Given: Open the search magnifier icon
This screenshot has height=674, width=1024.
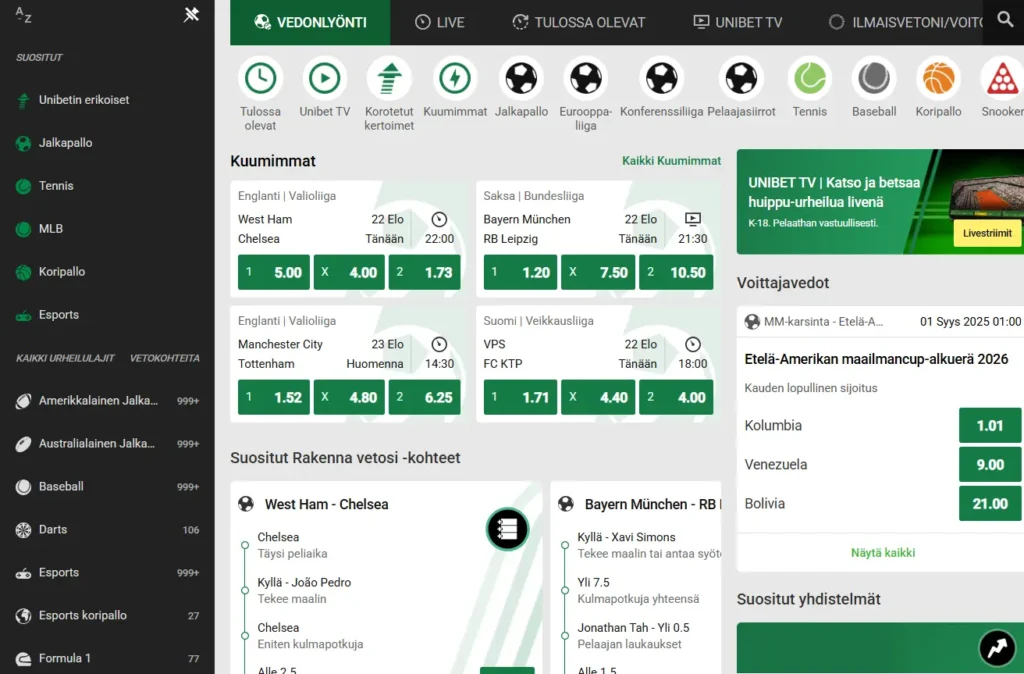Looking at the screenshot, I should tap(1005, 20).
